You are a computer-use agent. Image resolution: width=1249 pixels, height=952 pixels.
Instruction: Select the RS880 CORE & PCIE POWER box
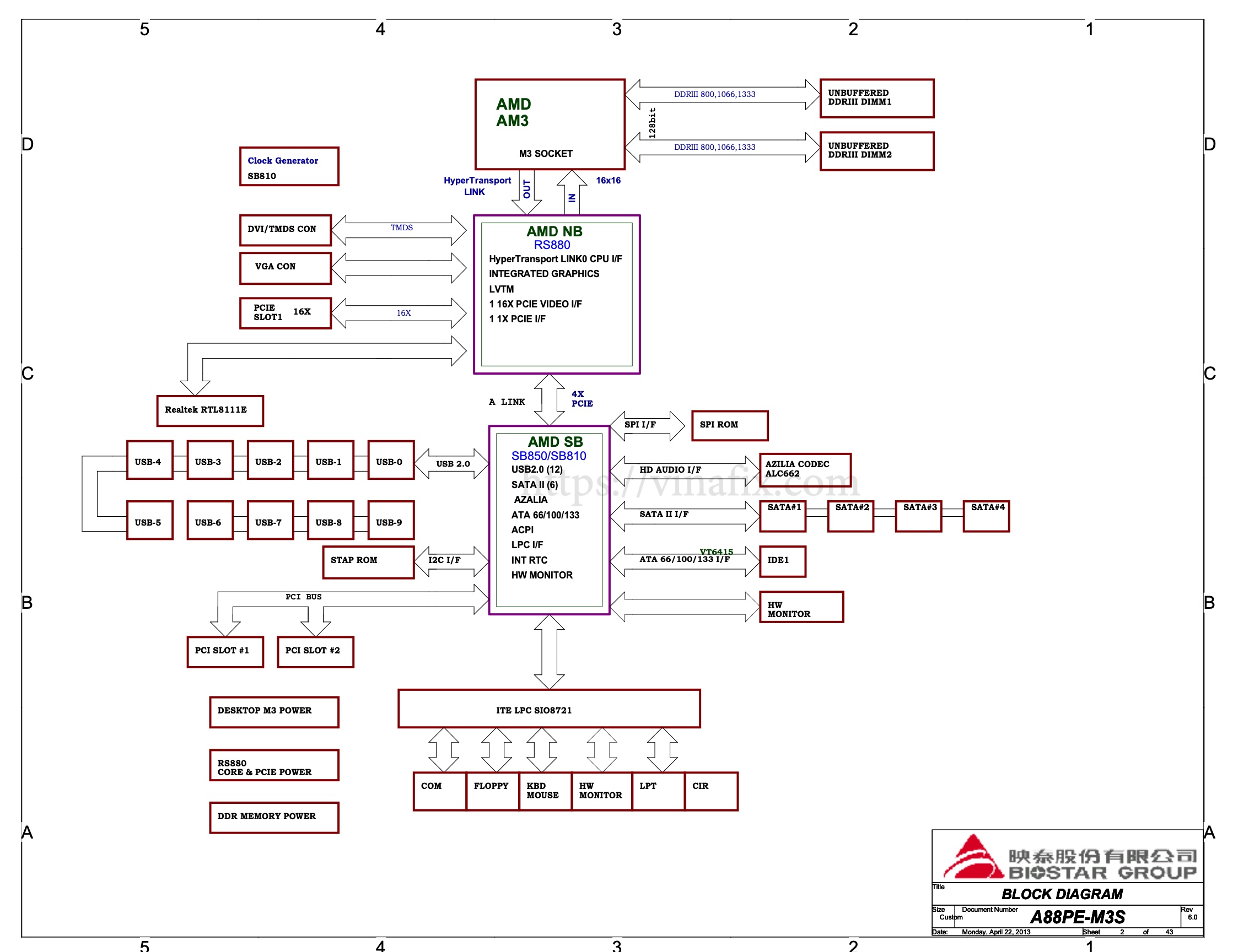coord(274,765)
